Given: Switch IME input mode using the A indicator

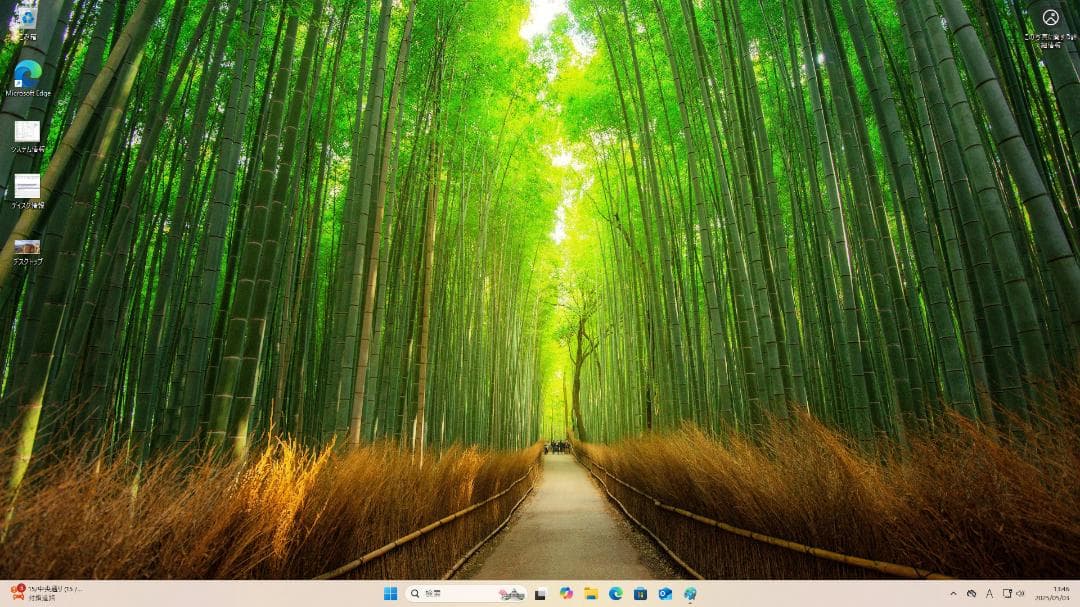Looking at the screenshot, I should pyautogui.click(x=990, y=592).
